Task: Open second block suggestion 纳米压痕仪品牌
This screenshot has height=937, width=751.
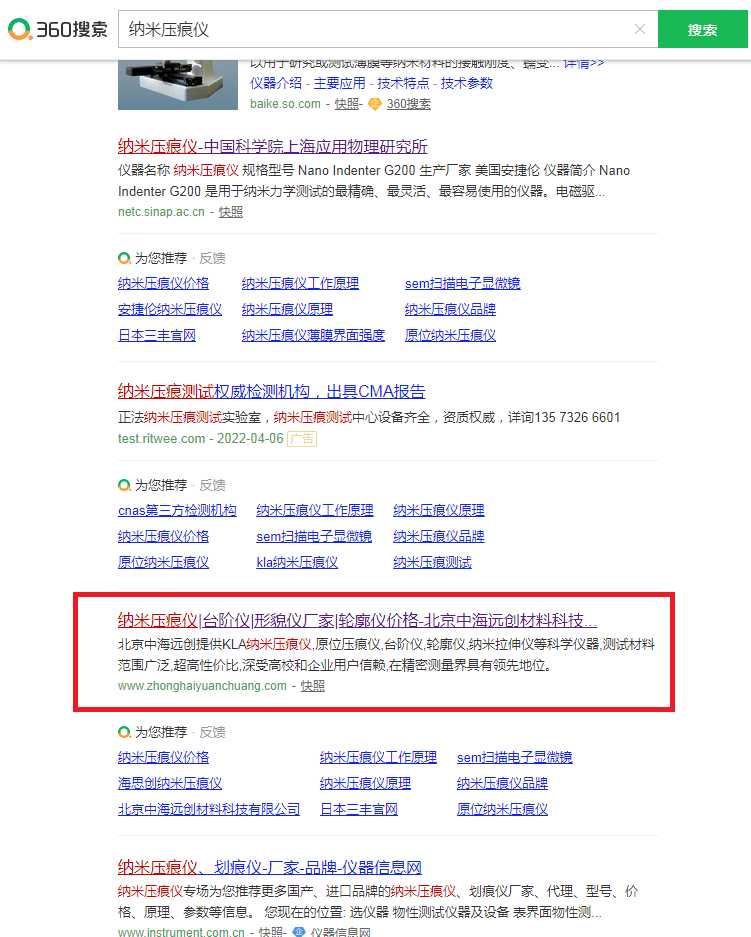Action: tap(439, 537)
